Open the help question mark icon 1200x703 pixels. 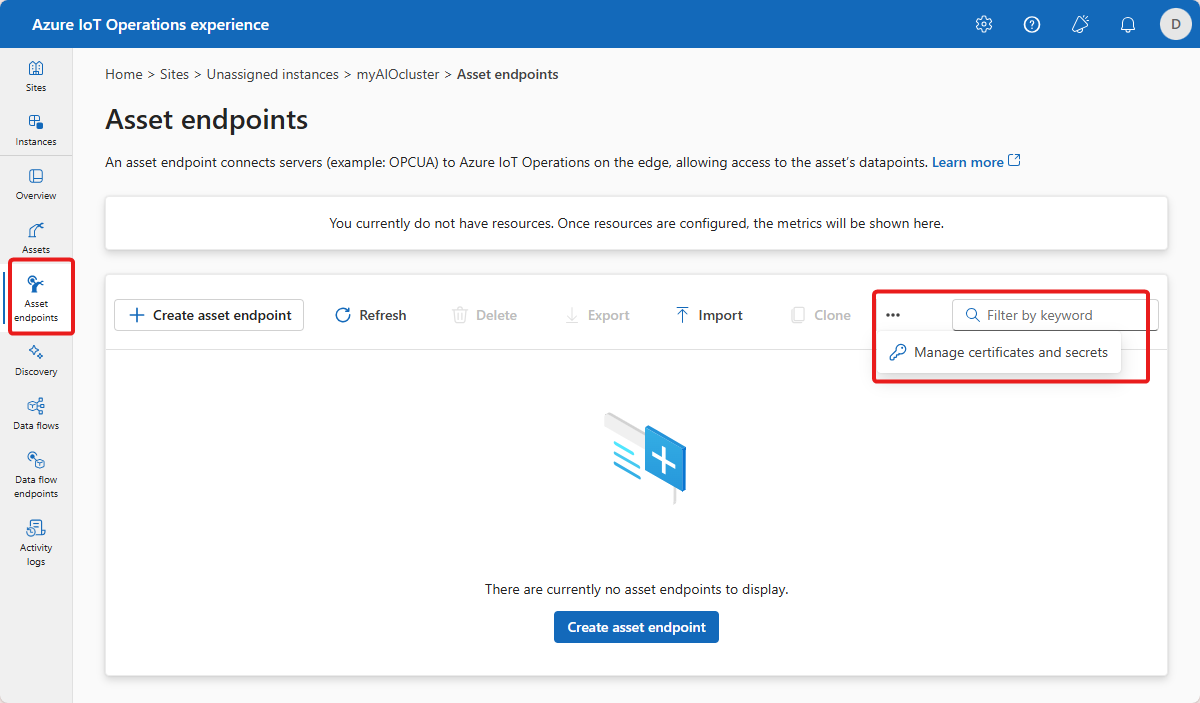click(x=1032, y=24)
